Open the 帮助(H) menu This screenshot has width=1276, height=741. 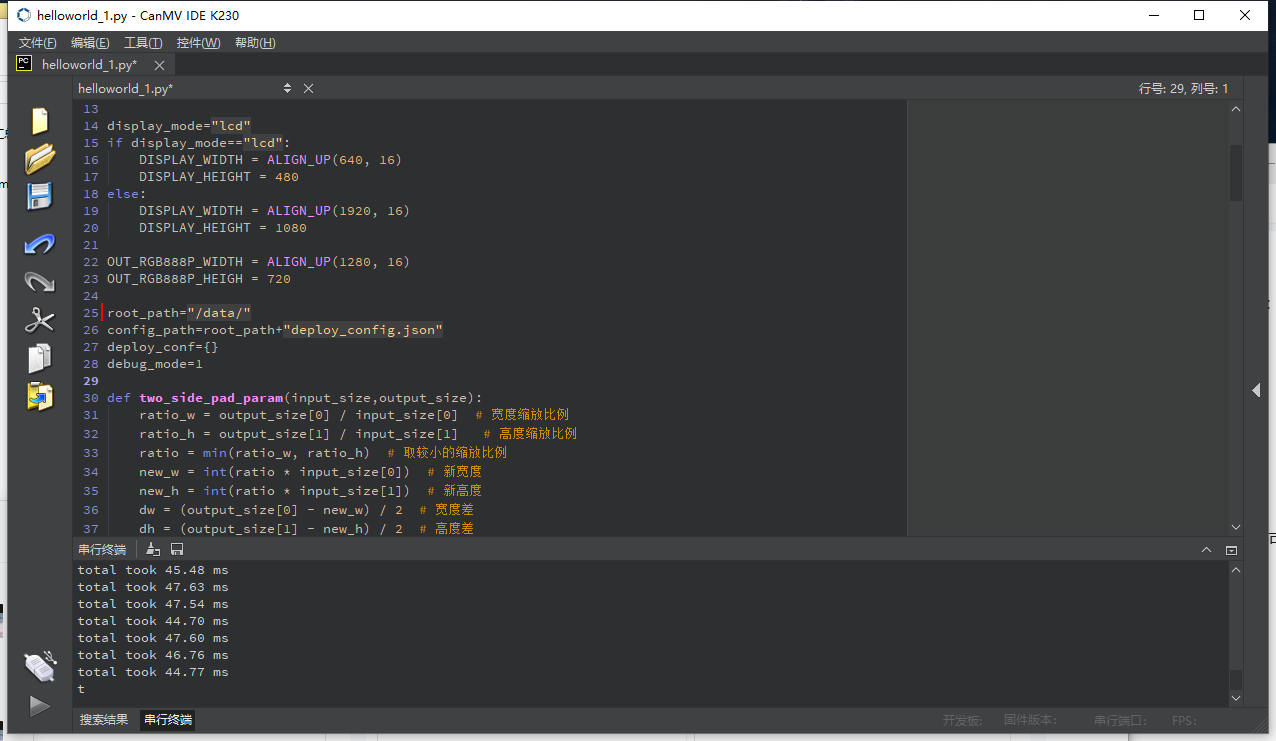(x=255, y=43)
